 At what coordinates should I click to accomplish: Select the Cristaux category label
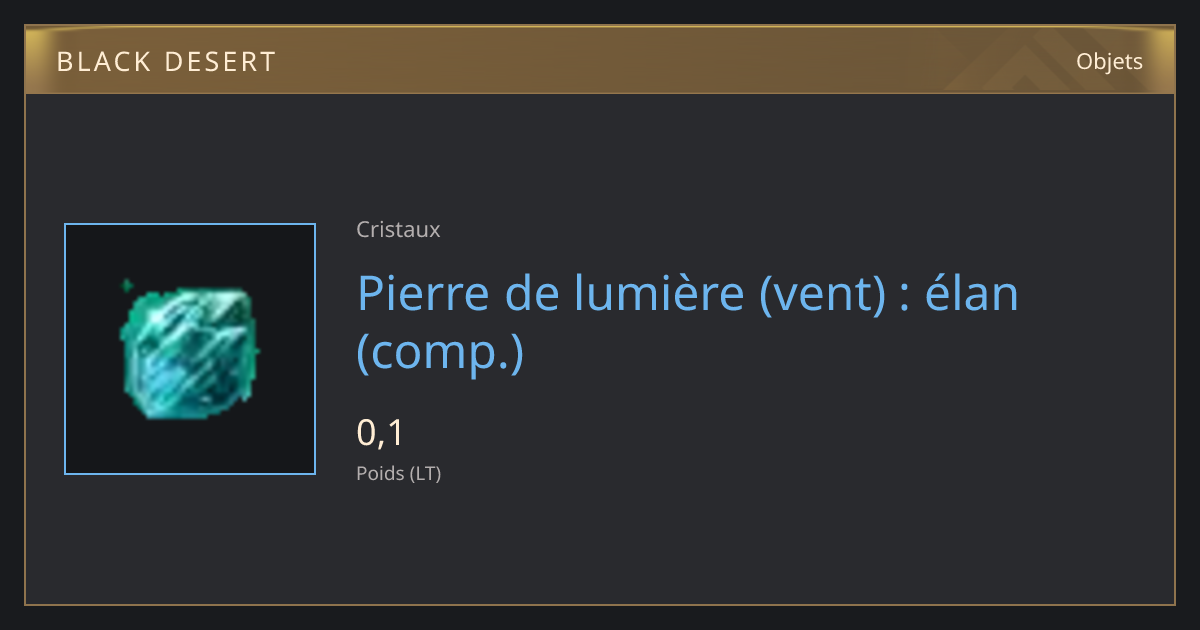click(x=398, y=230)
